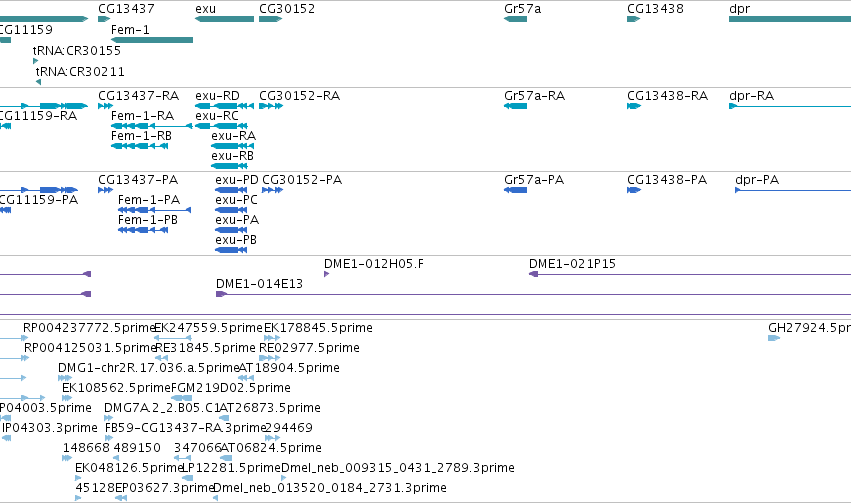Select the exu-PC protein label

[236, 200]
